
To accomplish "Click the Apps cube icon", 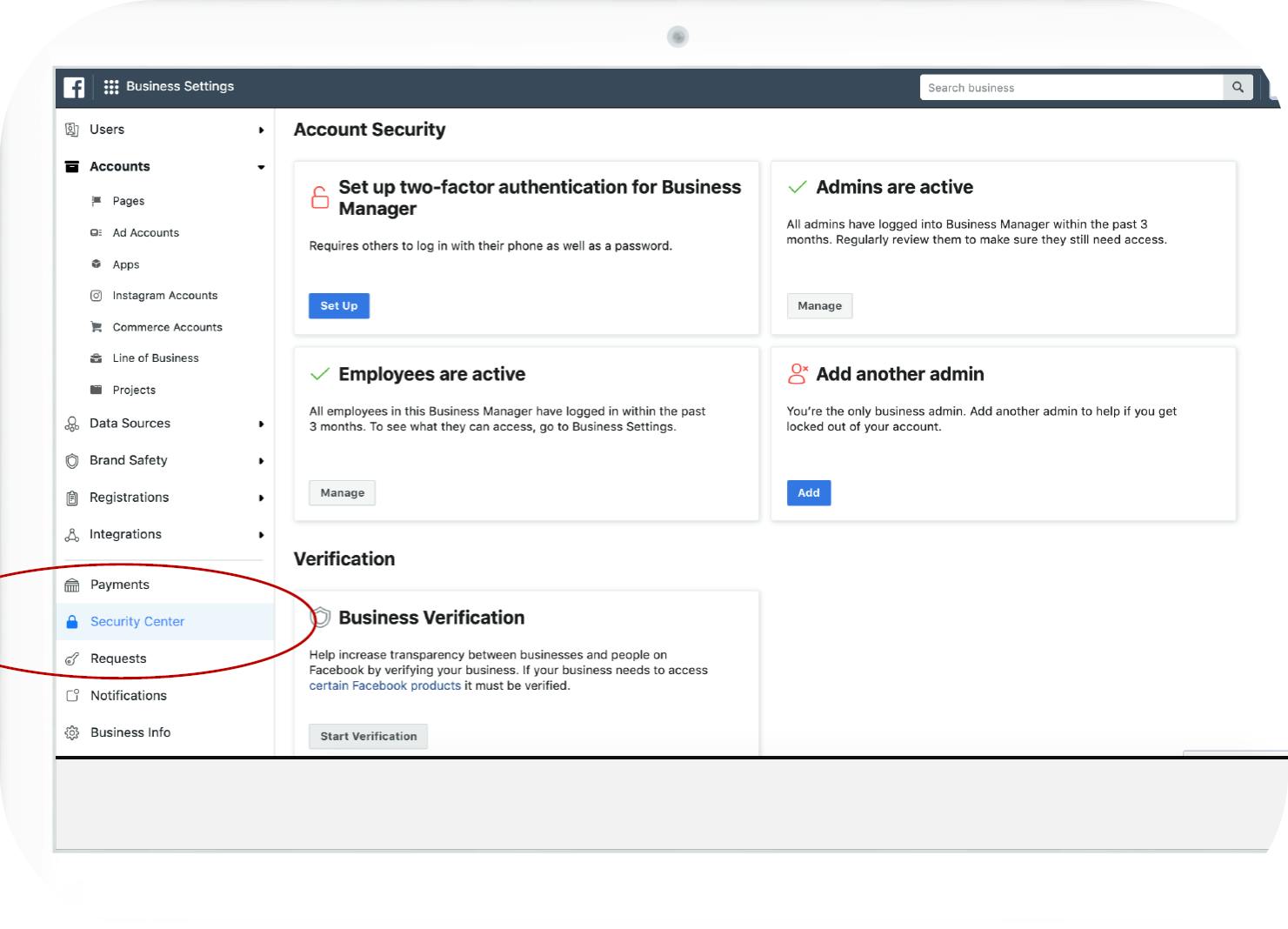I will click(x=97, y=264).
